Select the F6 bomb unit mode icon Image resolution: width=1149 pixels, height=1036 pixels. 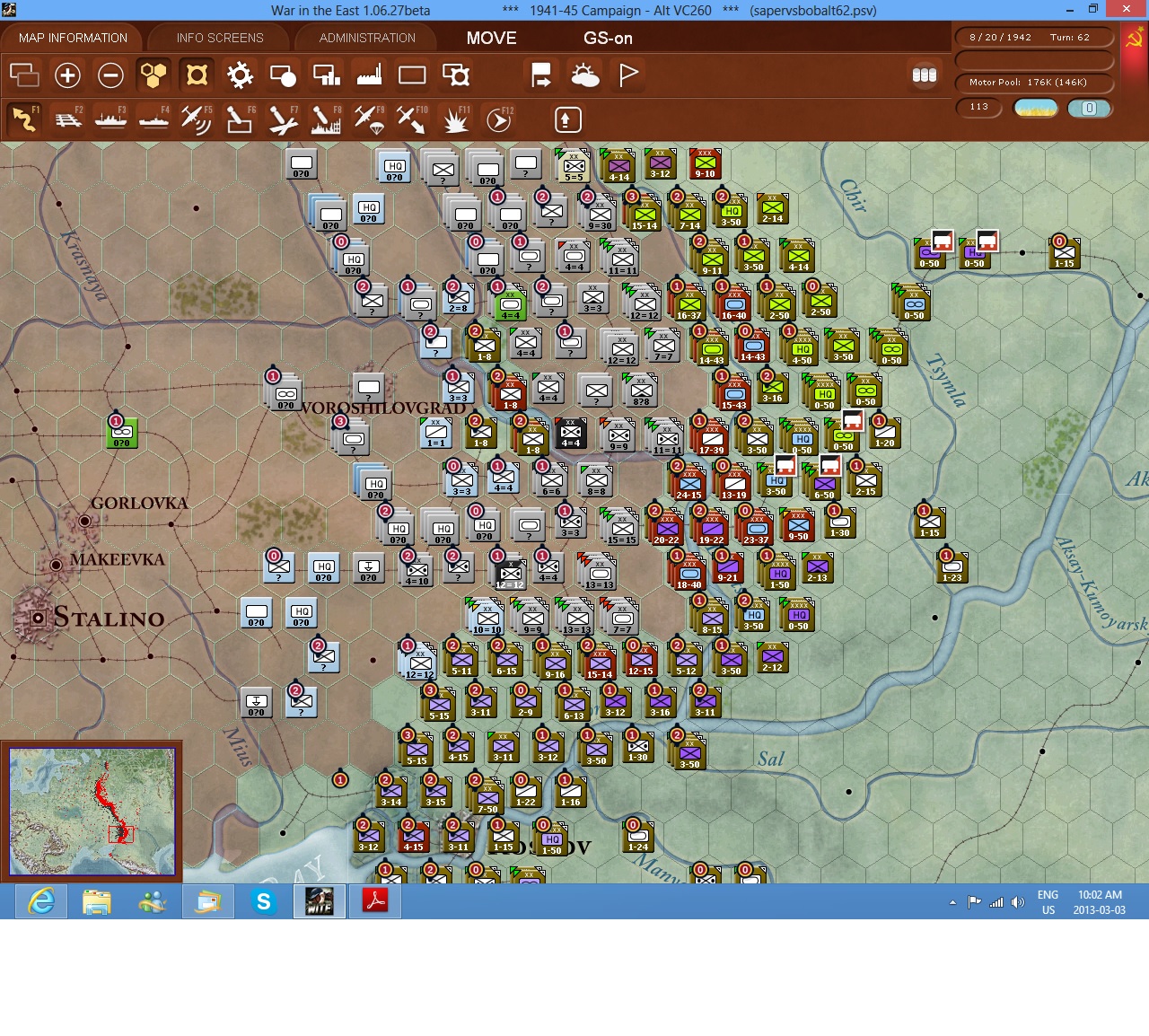tap(240, 119)
